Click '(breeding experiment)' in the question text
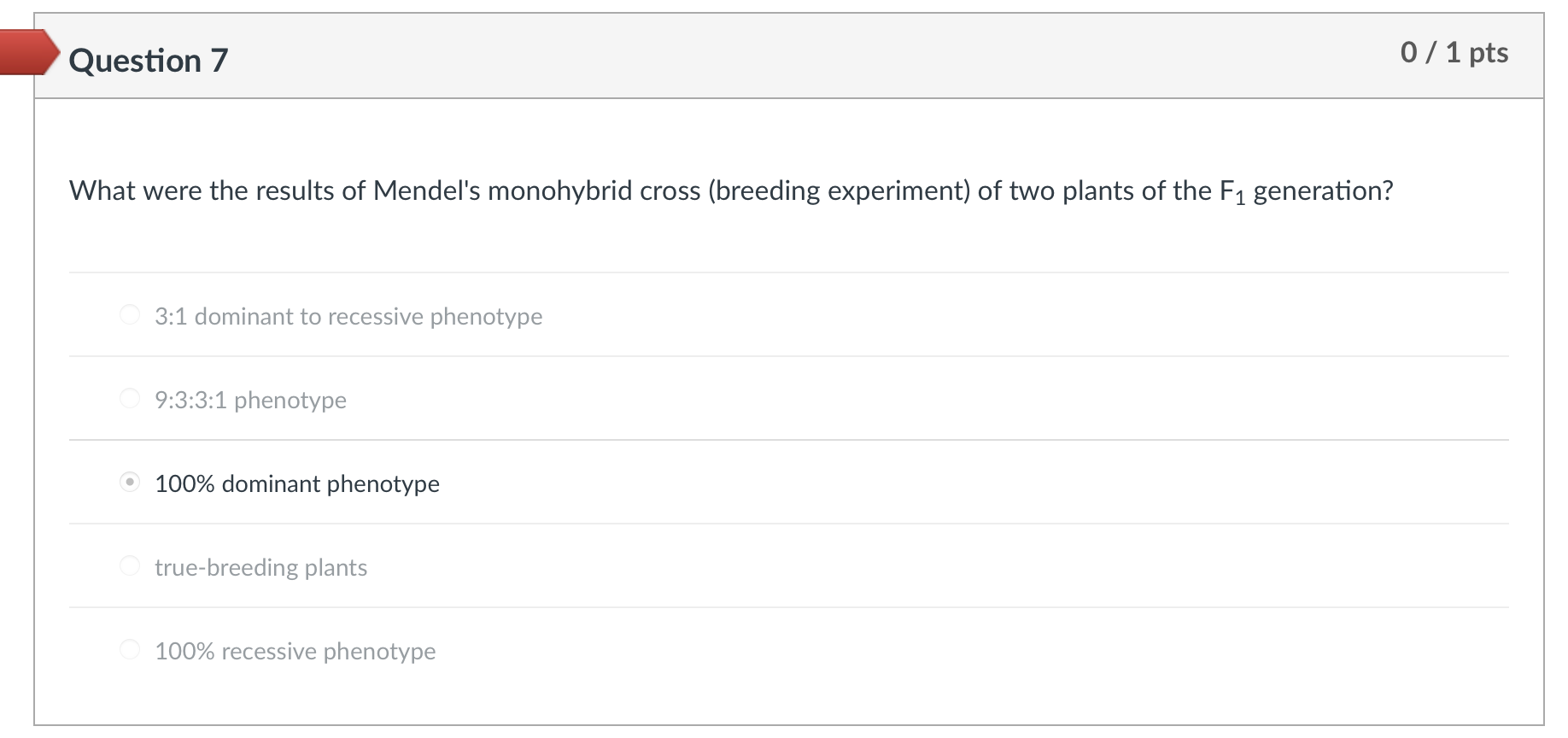Viewport: 1568px width, 738px height. point(839,190)
